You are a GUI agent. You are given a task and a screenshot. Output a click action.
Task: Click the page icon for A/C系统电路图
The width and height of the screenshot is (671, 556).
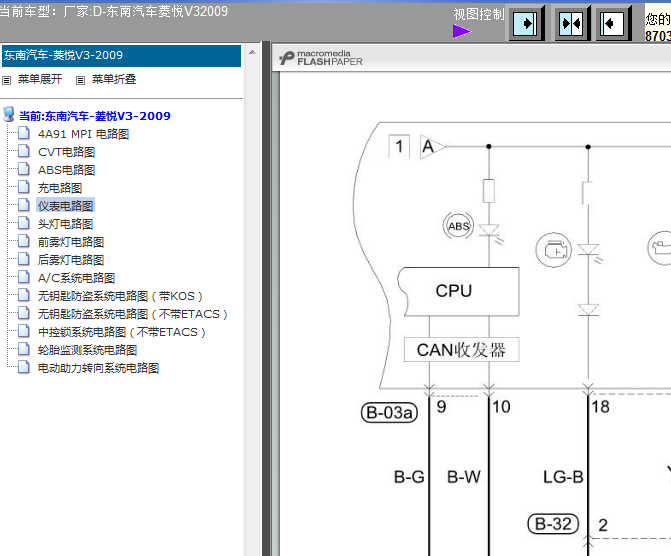click(x=24, y=277)
